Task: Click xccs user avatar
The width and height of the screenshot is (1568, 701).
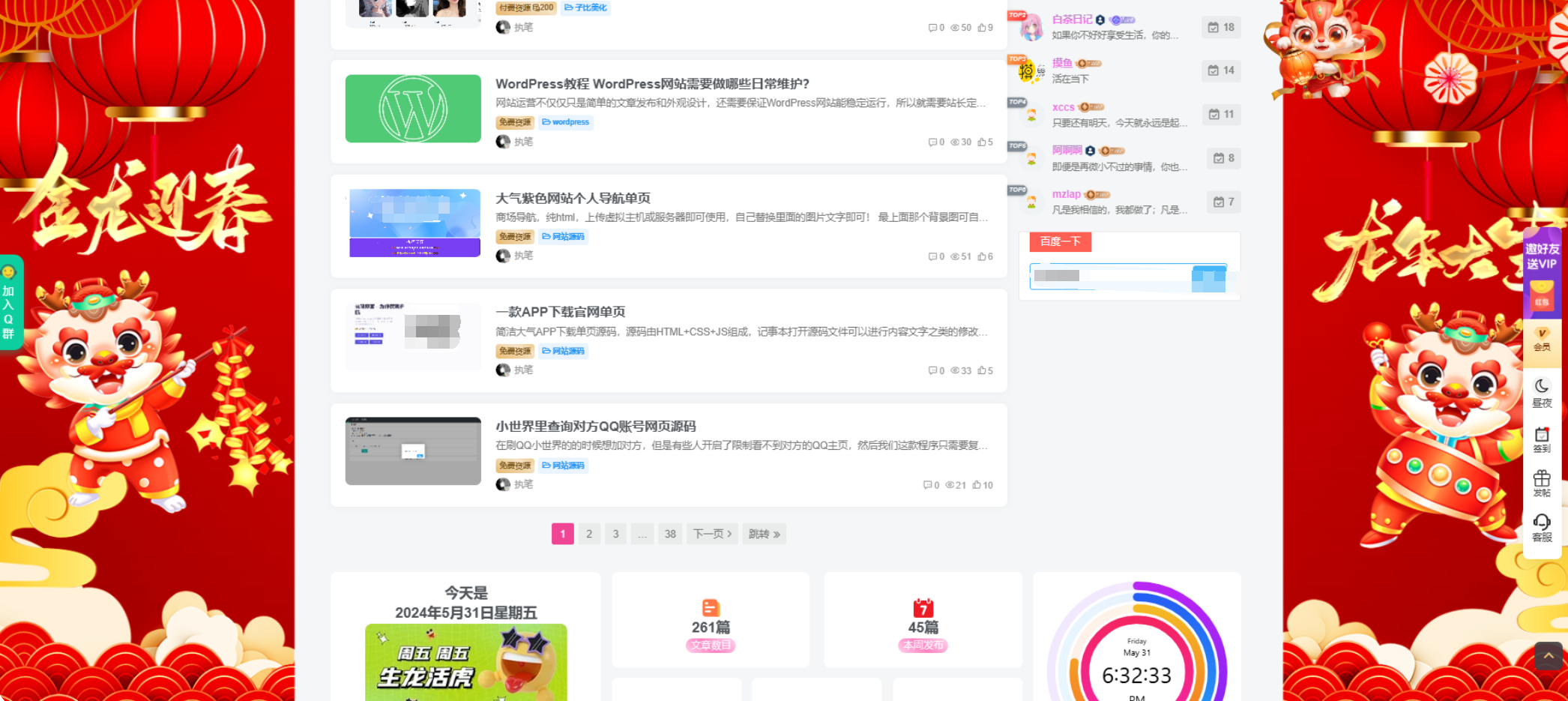Action: coord(1031,115)
